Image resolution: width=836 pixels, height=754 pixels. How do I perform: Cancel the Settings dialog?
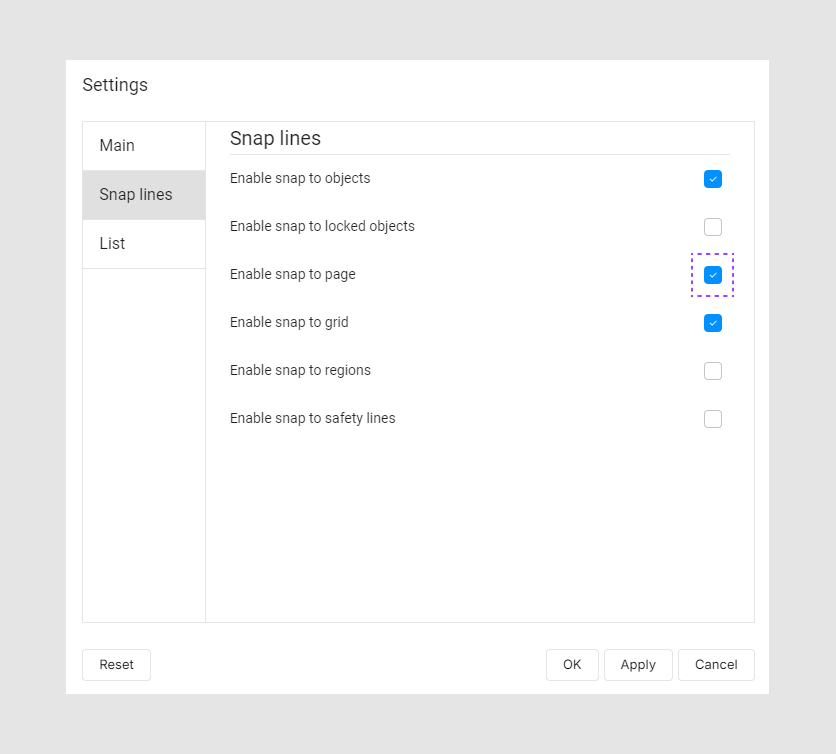tap(716, 665)
